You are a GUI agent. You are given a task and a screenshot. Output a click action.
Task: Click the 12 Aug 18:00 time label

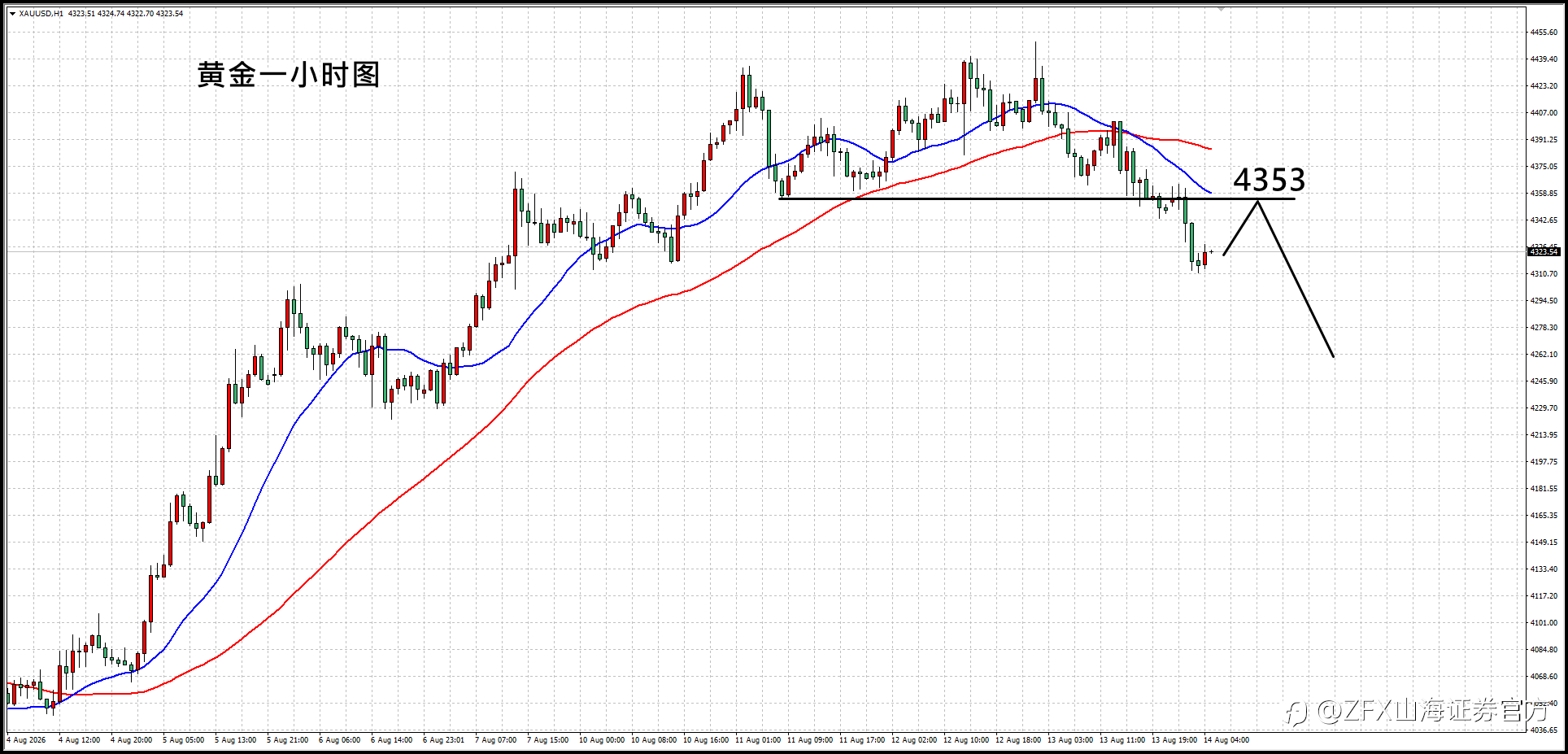(1018, 740)
